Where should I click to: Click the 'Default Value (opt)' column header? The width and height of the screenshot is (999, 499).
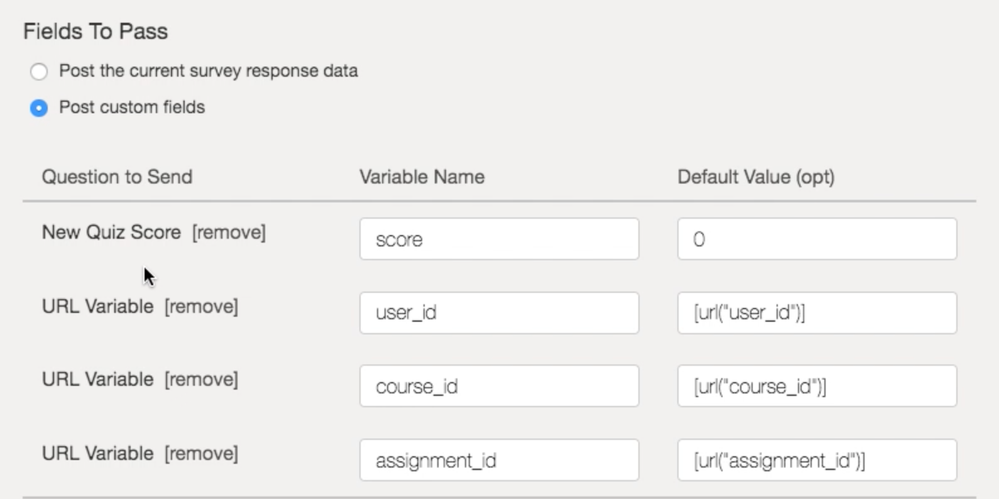coord(756,177)
